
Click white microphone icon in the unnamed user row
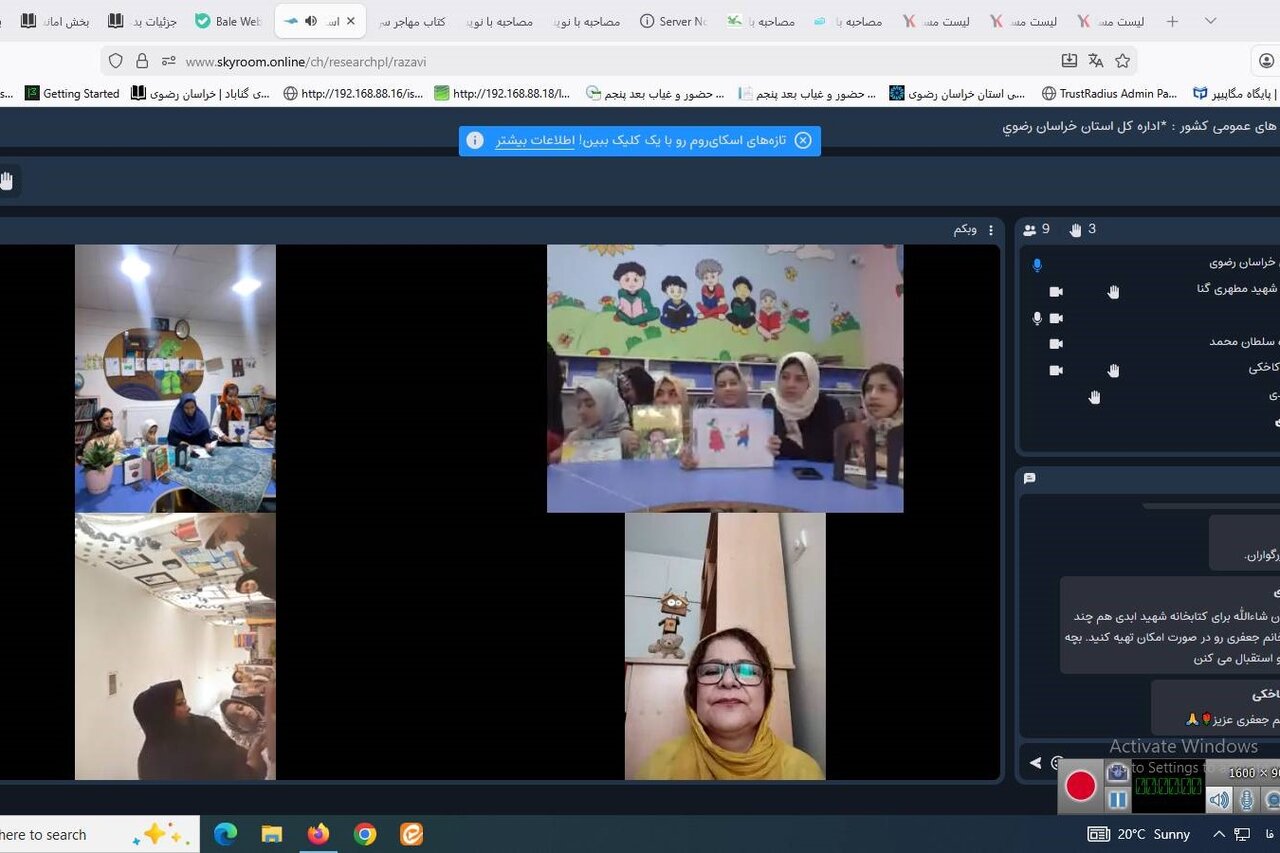[x=1037, y=318]
